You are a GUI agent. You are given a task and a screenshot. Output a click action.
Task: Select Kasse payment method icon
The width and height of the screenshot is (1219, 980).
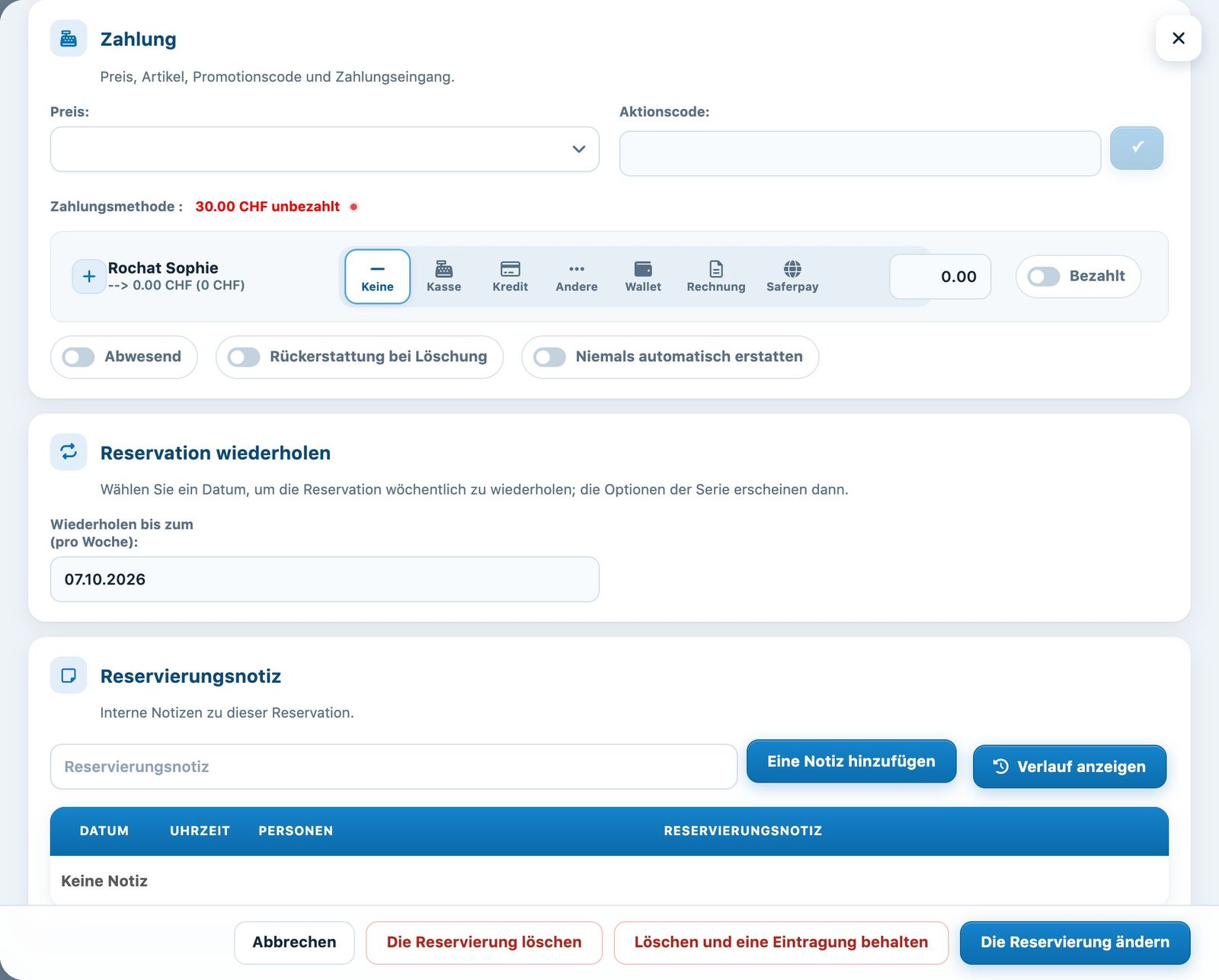(x=443, y=268)
